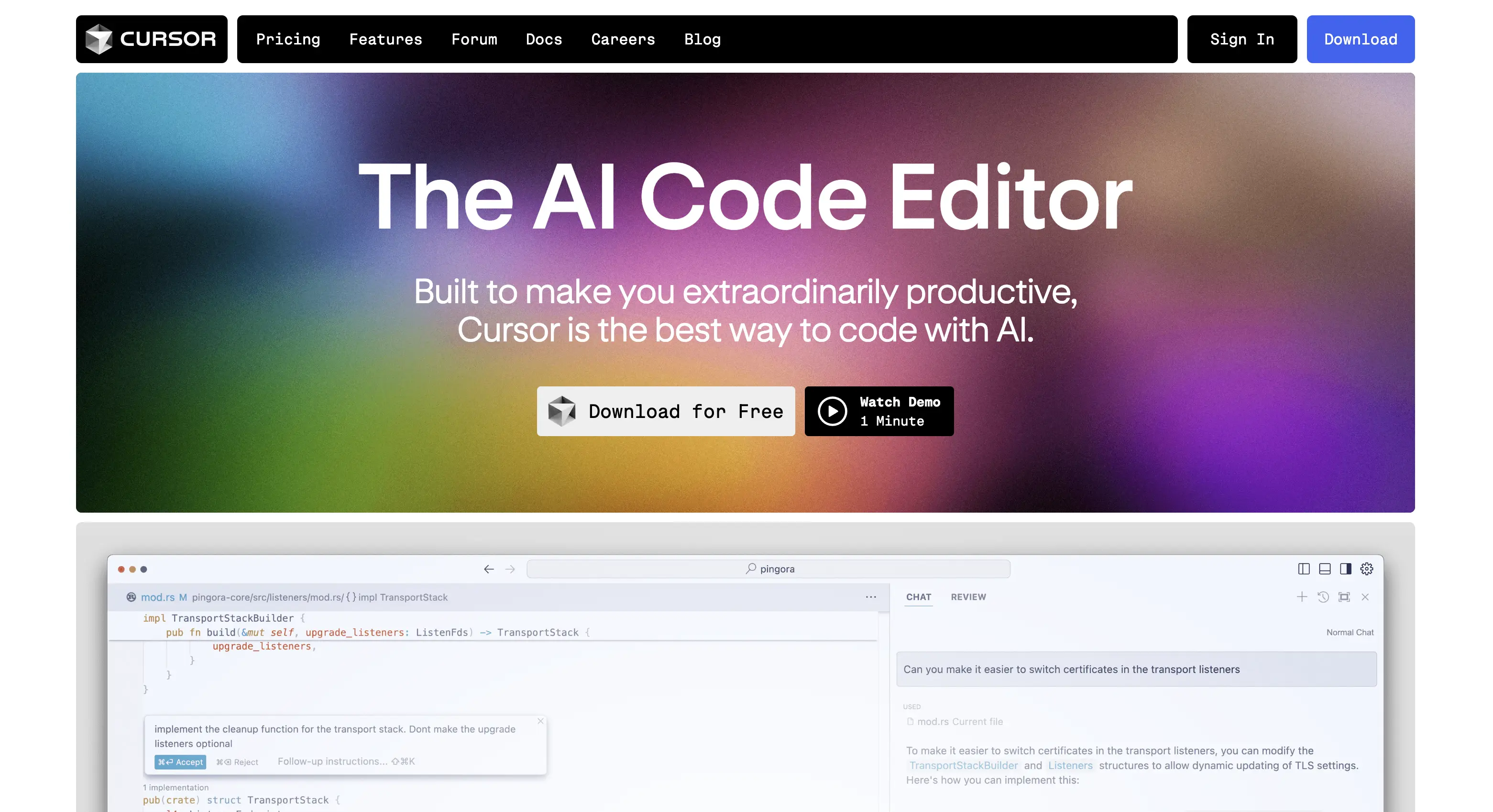
Task: Click the back arrow navigation icon in editor
Action: [487, 568]
